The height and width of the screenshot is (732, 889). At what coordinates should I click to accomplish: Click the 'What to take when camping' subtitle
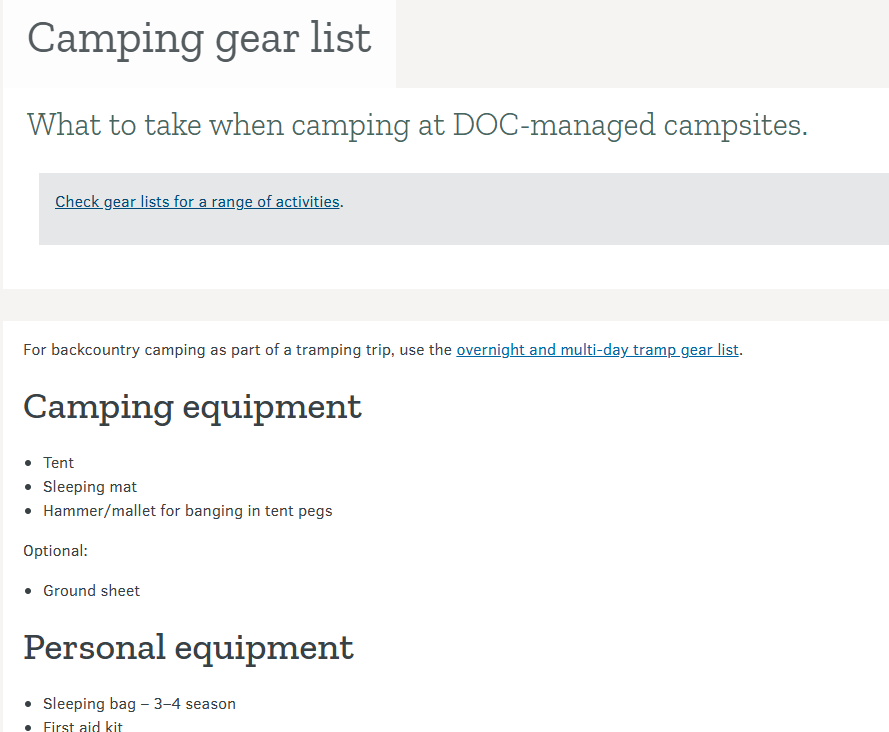(416, 126)
